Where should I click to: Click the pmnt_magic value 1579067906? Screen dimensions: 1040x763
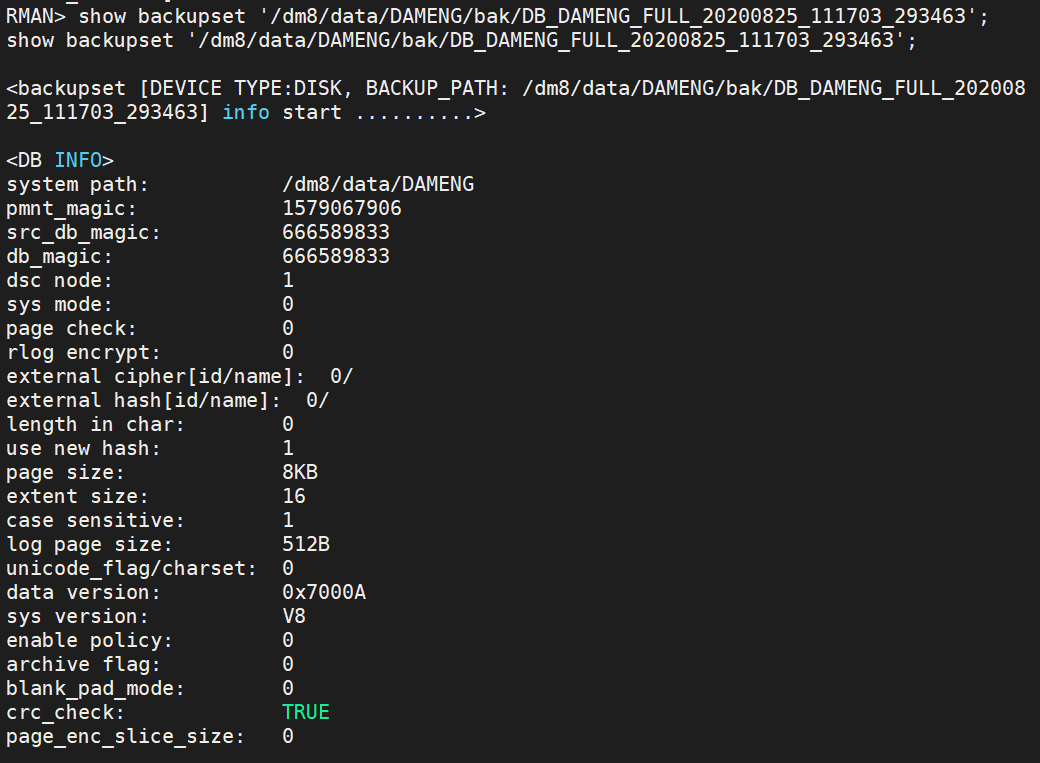tap(342, 208)
